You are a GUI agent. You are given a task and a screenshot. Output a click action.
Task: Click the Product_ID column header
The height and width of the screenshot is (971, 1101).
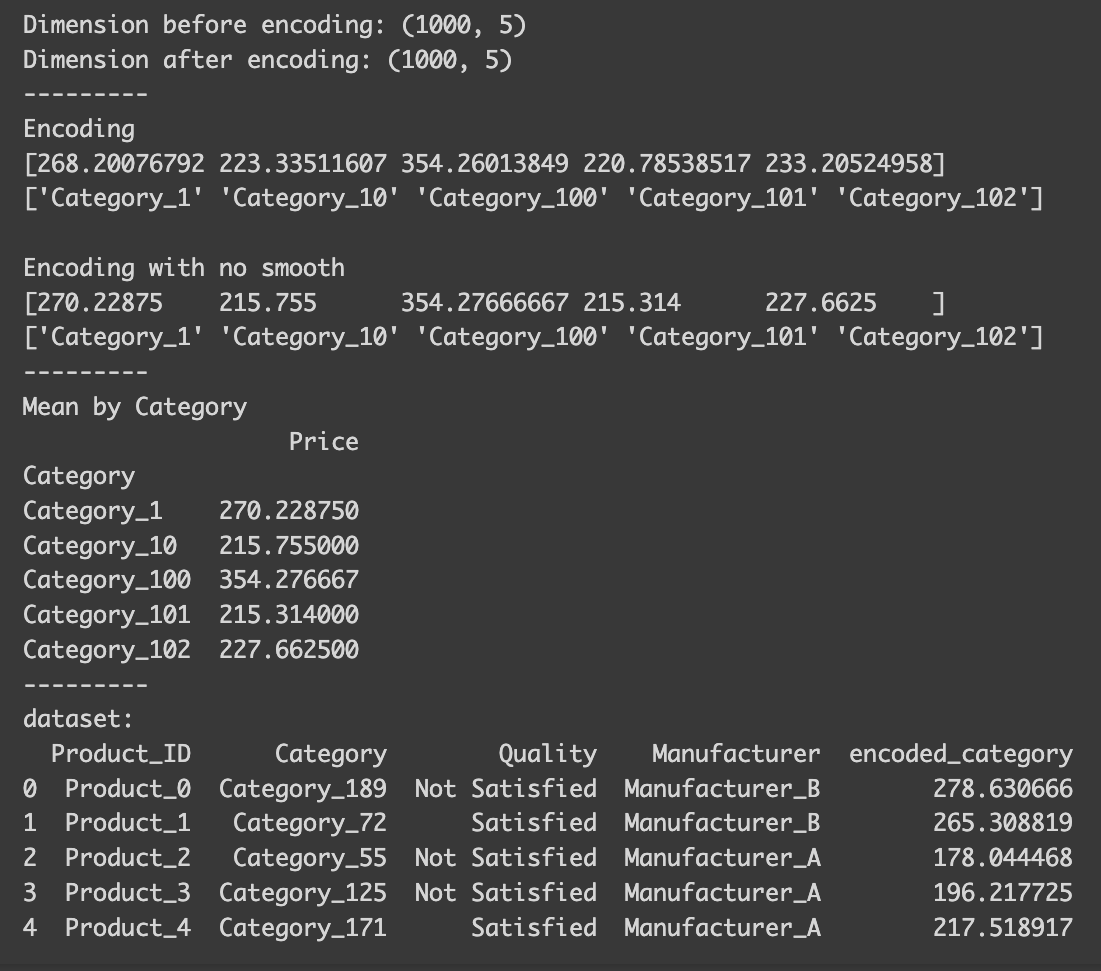click(x=121, y=754)
